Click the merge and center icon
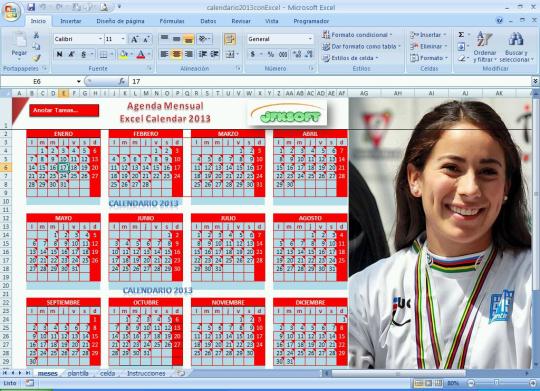 tap(231, 54)
